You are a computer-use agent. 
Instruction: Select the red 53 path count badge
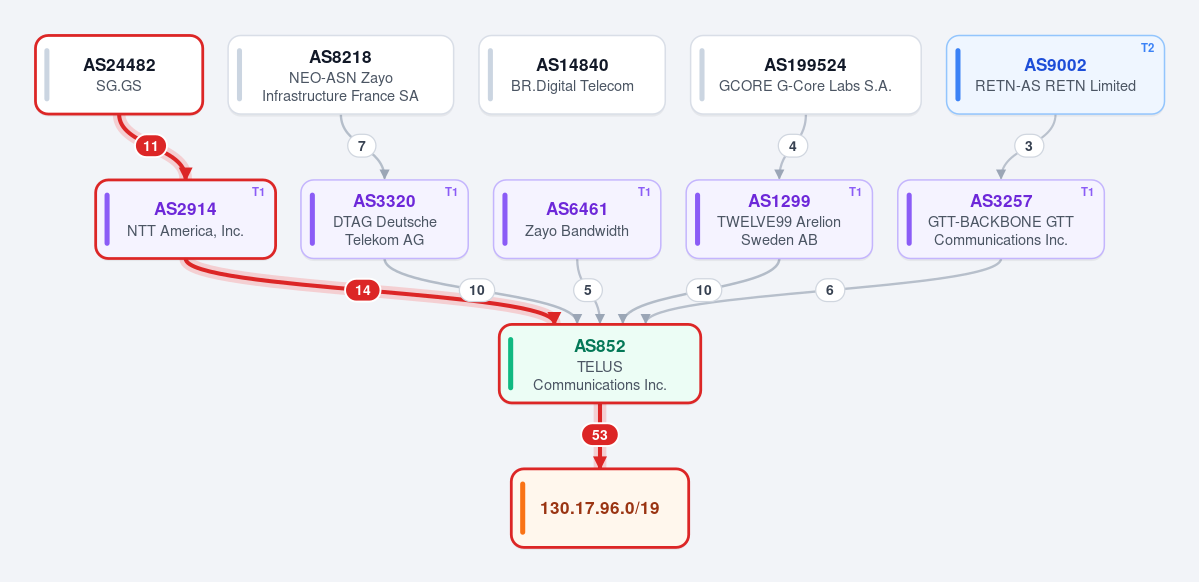pos(600,435)
